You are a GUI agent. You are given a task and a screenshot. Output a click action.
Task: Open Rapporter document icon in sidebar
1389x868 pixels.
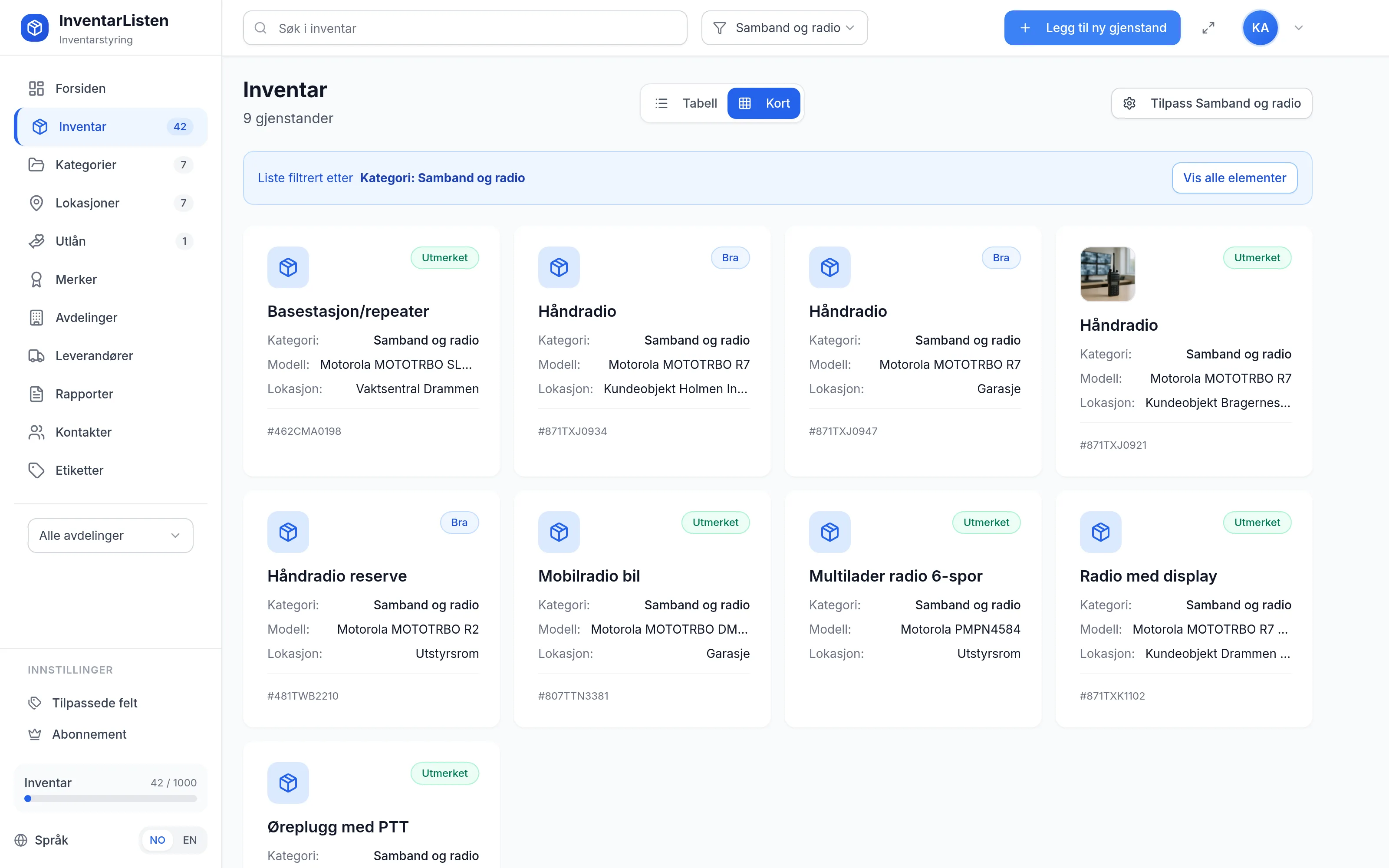coord(36,394)
